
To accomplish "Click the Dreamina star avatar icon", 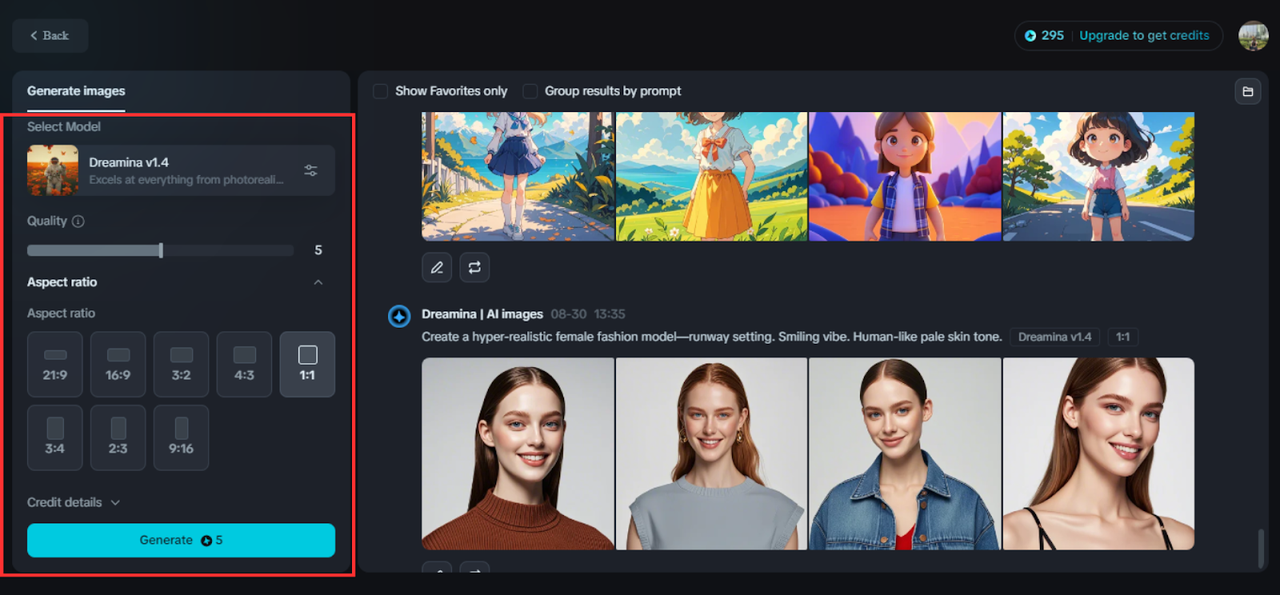I will (x=399, y=316).
